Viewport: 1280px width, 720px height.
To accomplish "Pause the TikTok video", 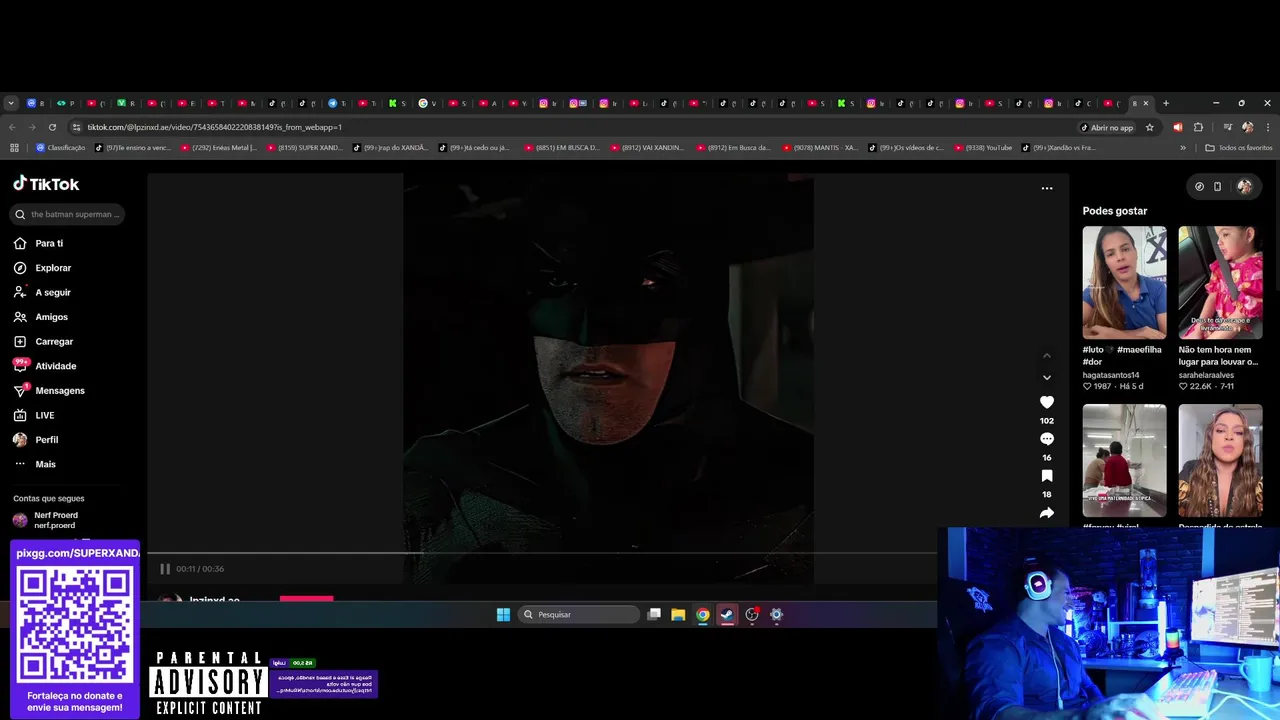I will point(165,569).
